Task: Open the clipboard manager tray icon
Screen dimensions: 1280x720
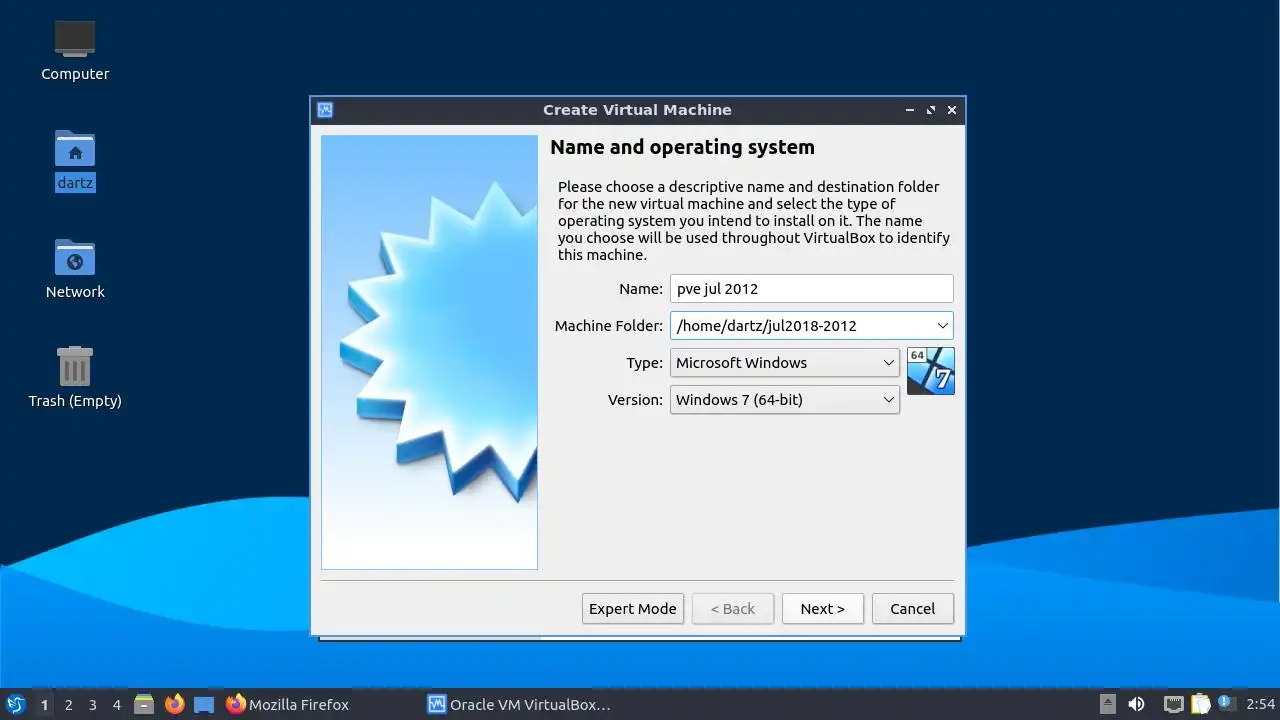Action: click(1200, 704)
